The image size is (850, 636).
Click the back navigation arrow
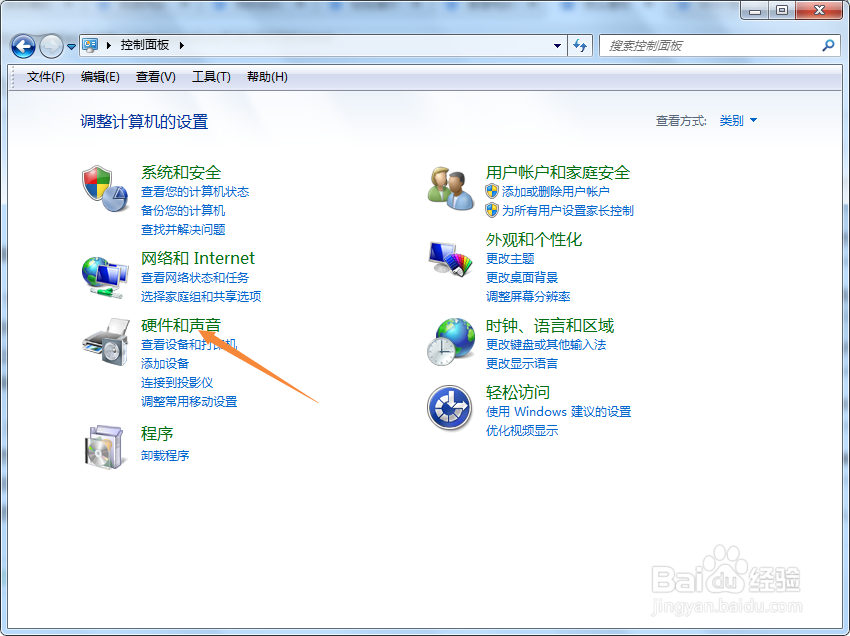22,46
